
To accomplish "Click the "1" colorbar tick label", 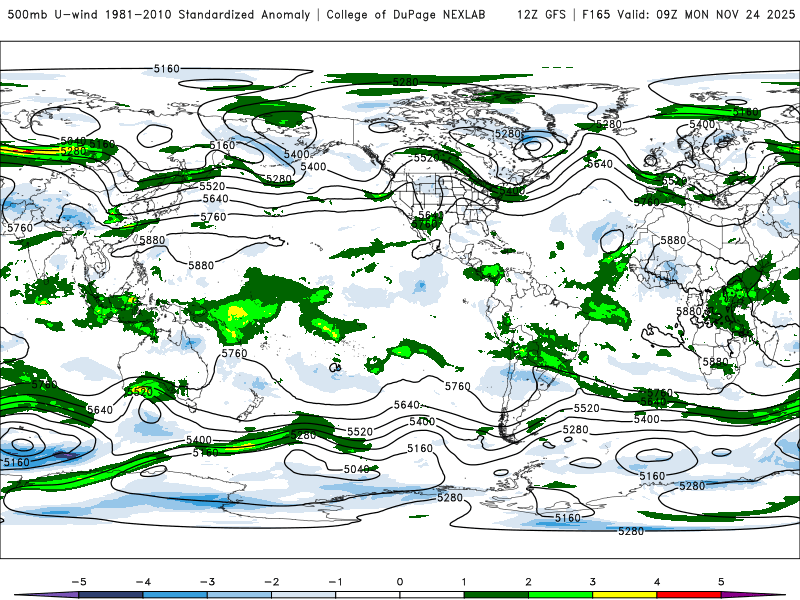I will (464, 582).
